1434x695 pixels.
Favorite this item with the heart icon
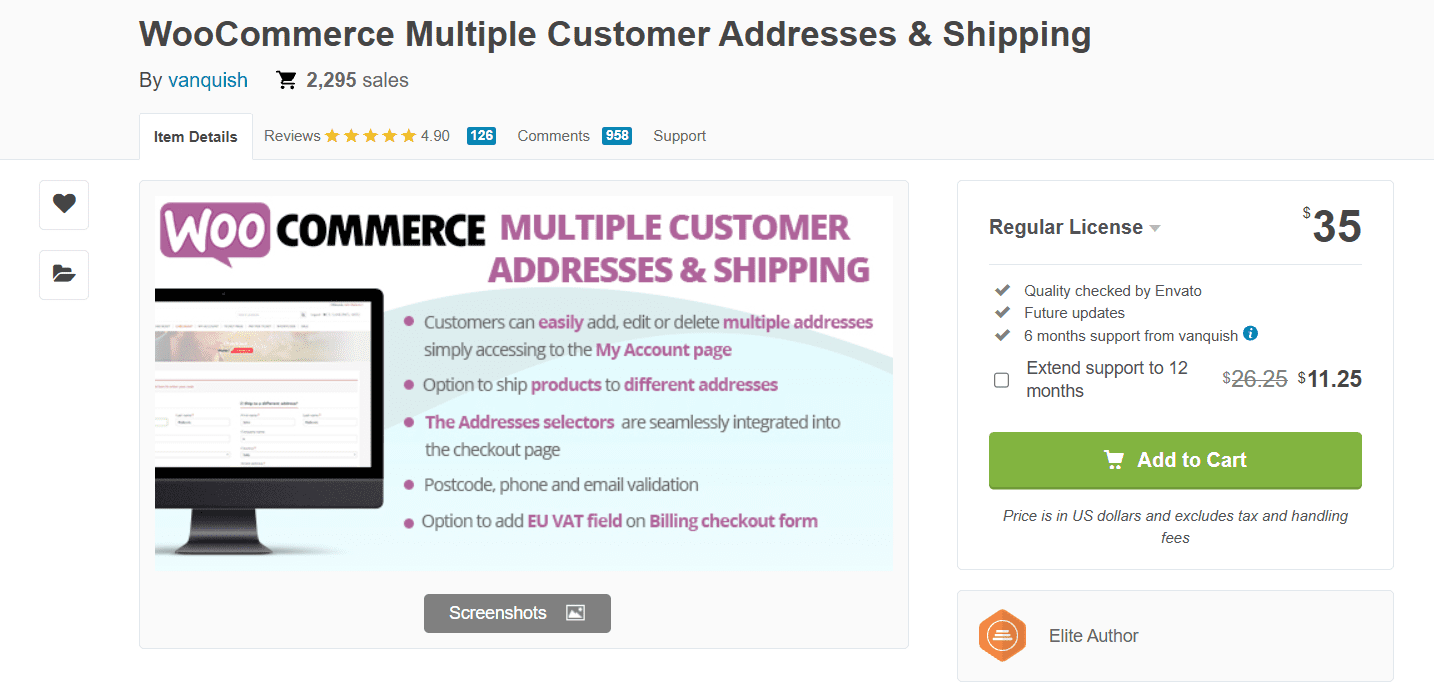(x=63, y=204)
